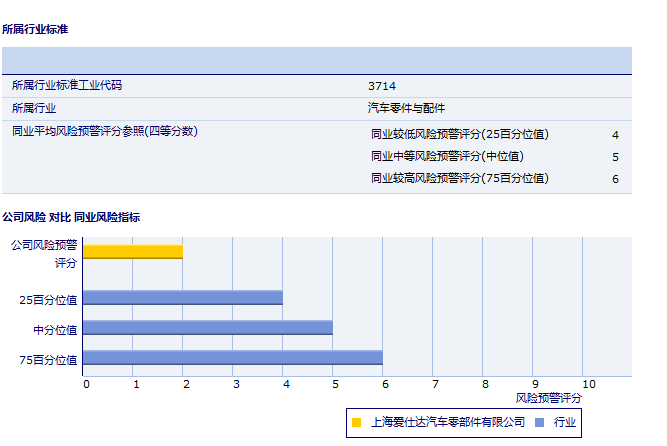Click the 同业较低风险预警评分(25百分位值) label

coord(459,135)
